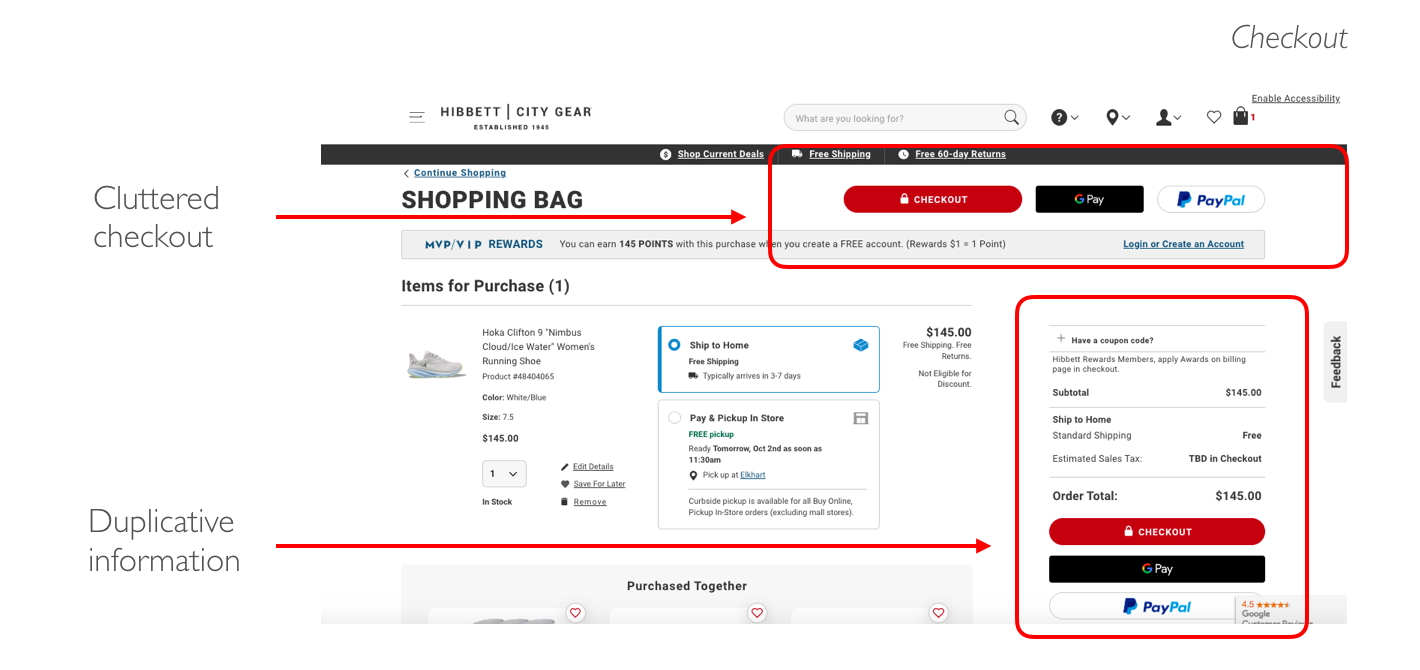Click the back chevron beside Continue Shopping
1420x670 pixels.
(x=407, y=173)
